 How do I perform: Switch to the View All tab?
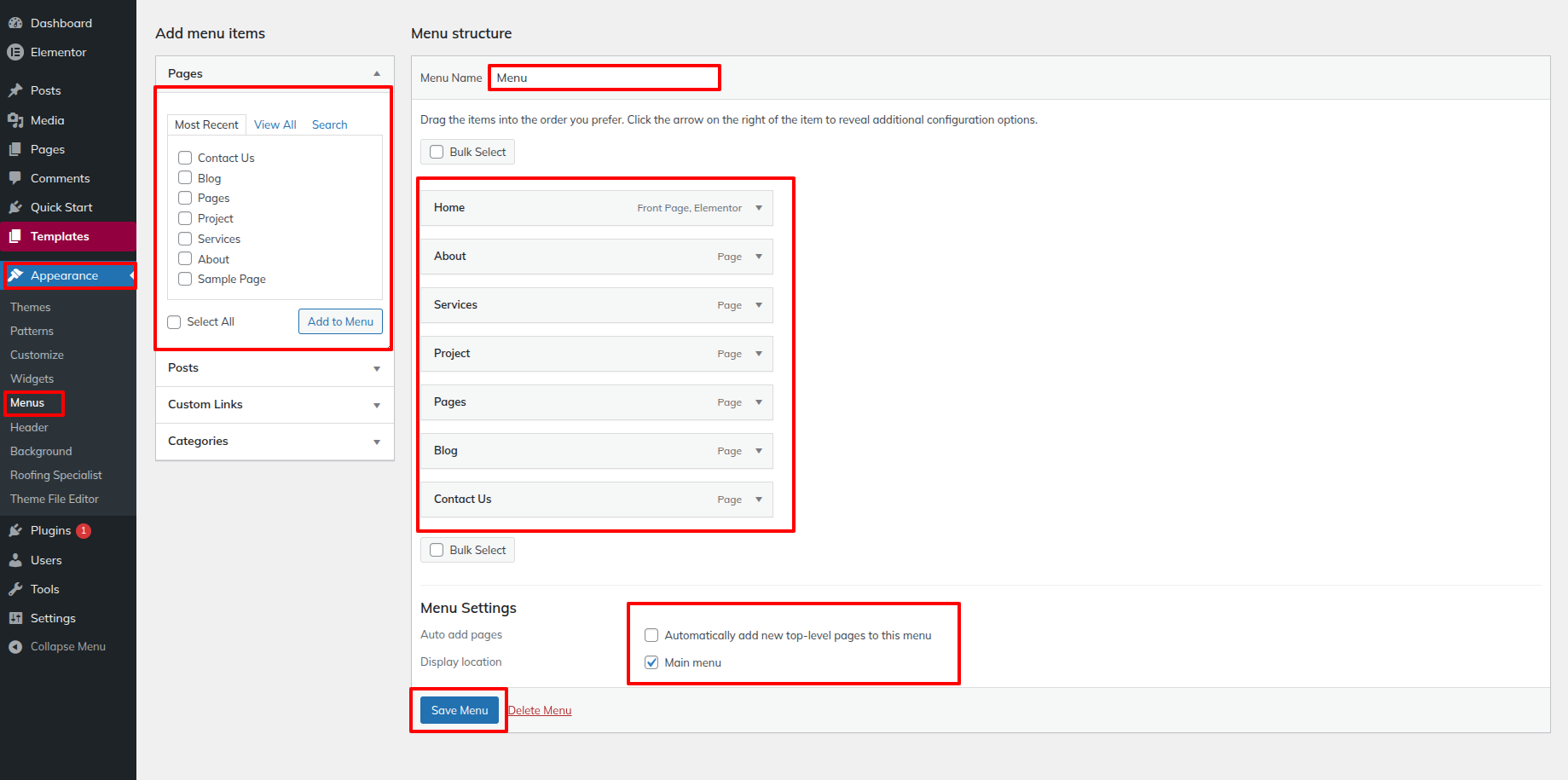pos(275,124)
